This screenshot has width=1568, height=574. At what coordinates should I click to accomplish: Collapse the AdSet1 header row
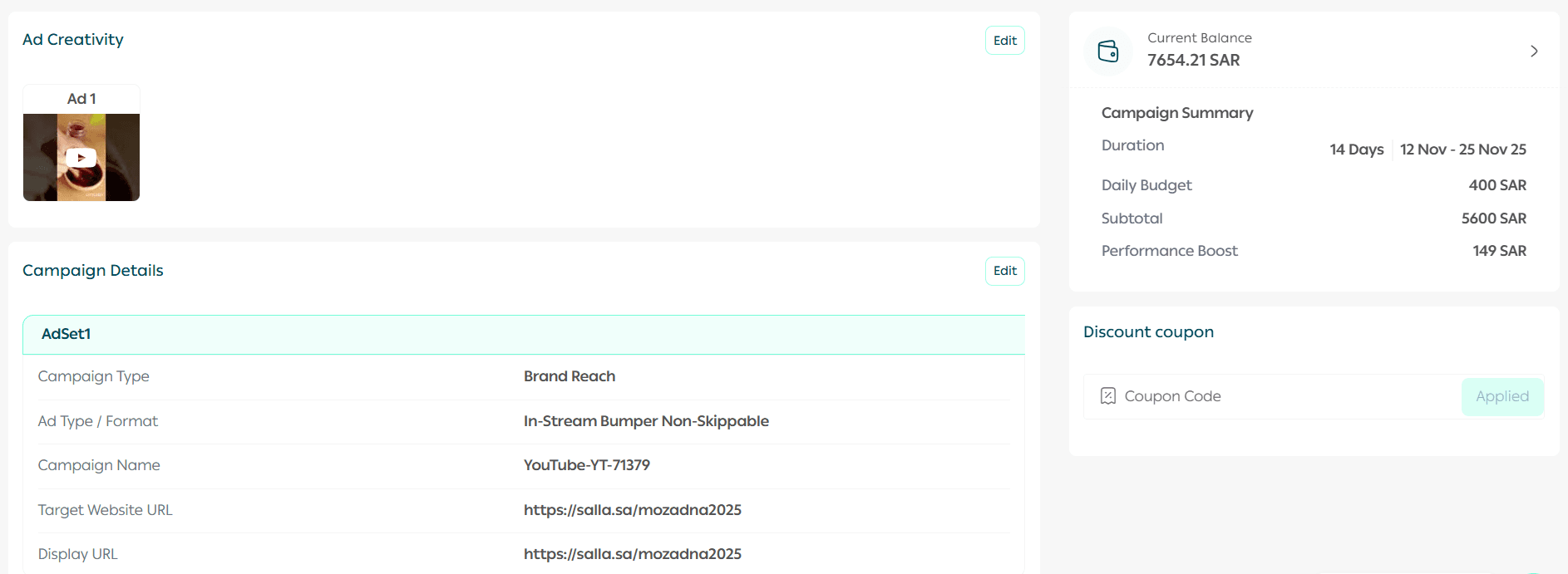coord(524,334)
